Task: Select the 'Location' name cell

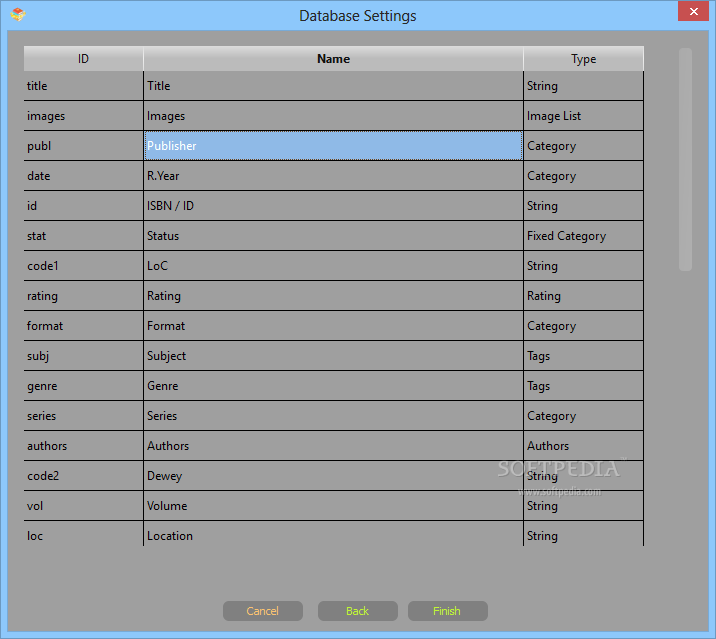Action: (x=333, y=533)
